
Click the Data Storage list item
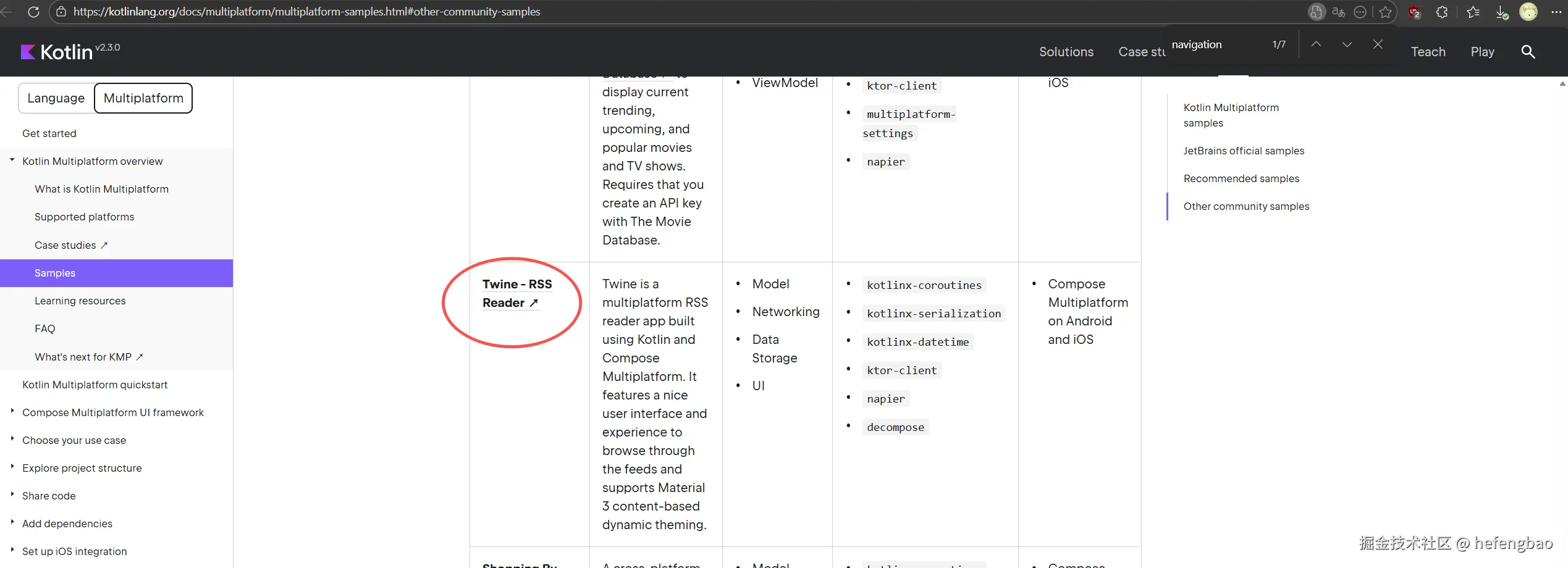pyautogui.click(x=775, y=349)
